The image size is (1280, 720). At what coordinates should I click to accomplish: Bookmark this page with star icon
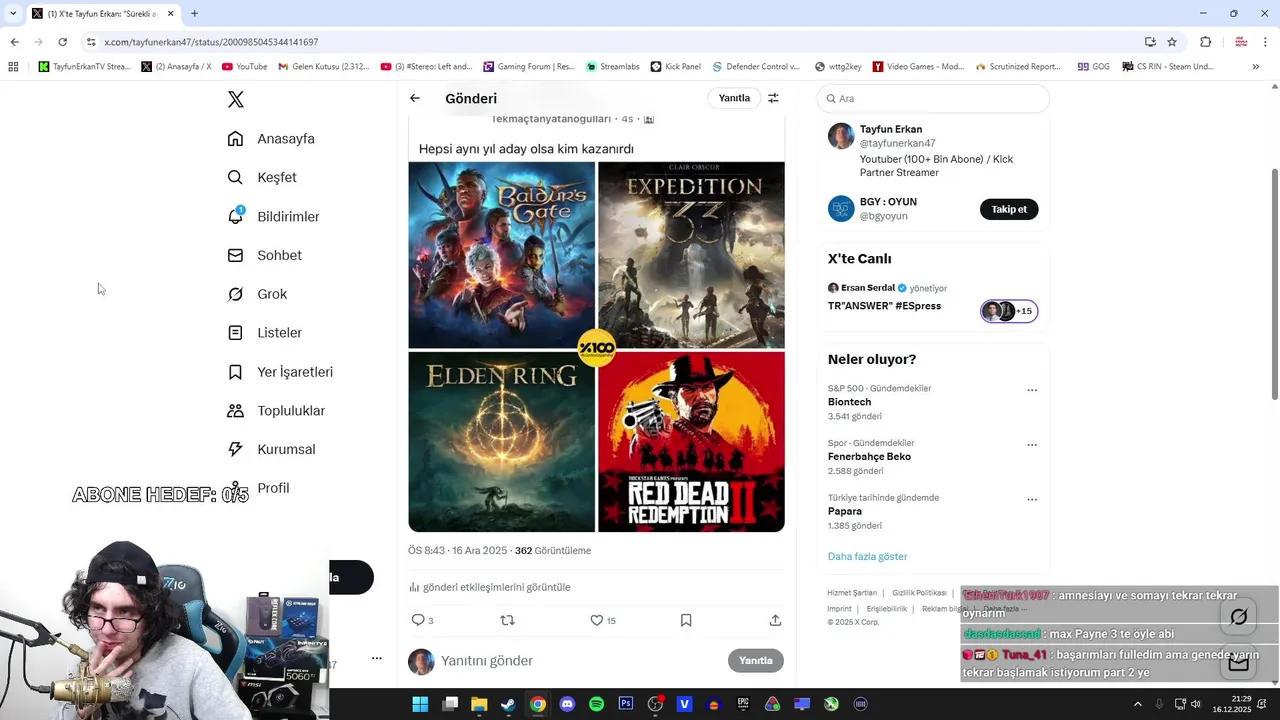click(x=1172, y=42)
